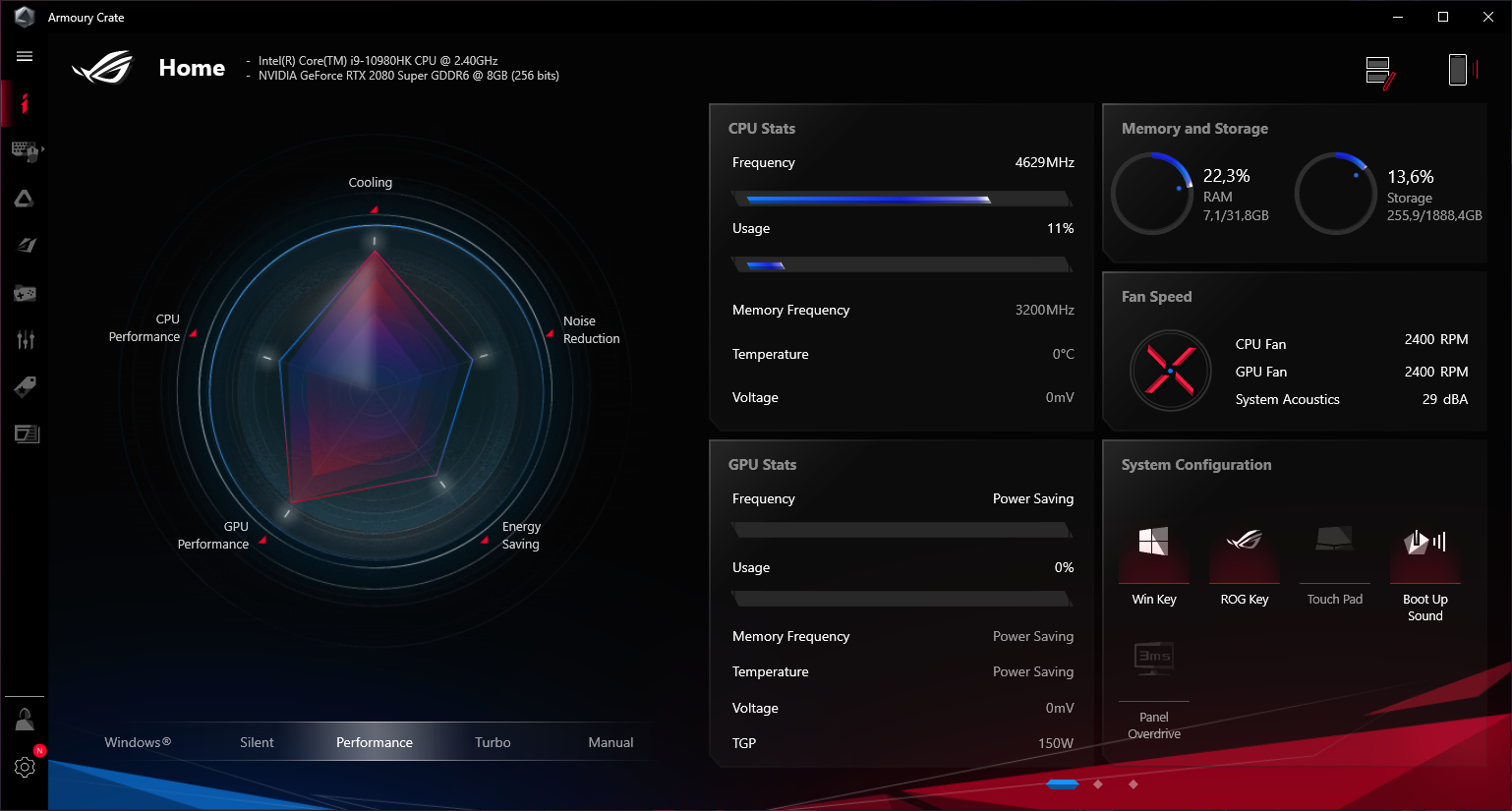Open the user account profile icon
The image size is (1512, 811).
[x=25, y=720]
